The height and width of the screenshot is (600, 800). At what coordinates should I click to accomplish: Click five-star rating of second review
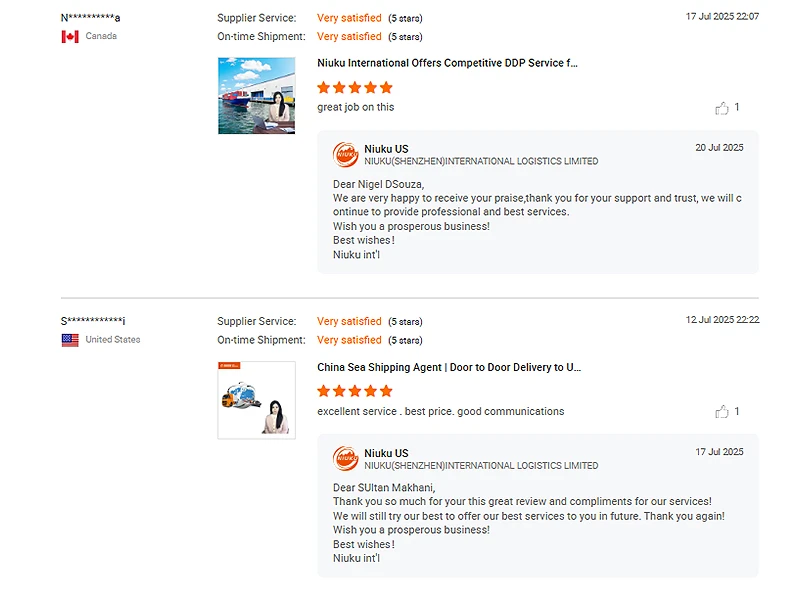[x=355, y=391]
